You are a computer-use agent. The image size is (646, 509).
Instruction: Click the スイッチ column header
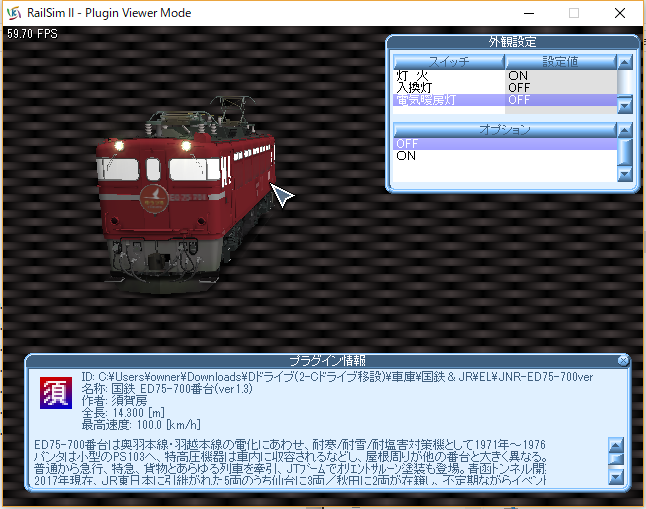[449, 62]
